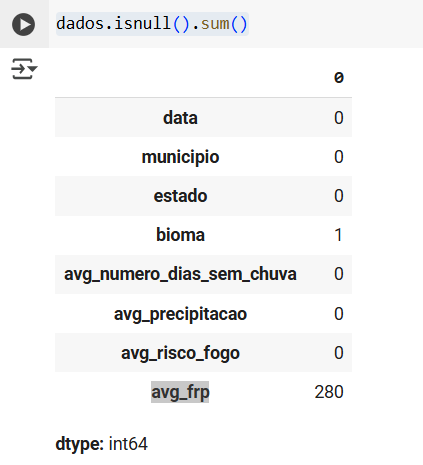The width and height of the screenshot is (423, 465).
Task: Click the column header 0
Action: [339, 77]
